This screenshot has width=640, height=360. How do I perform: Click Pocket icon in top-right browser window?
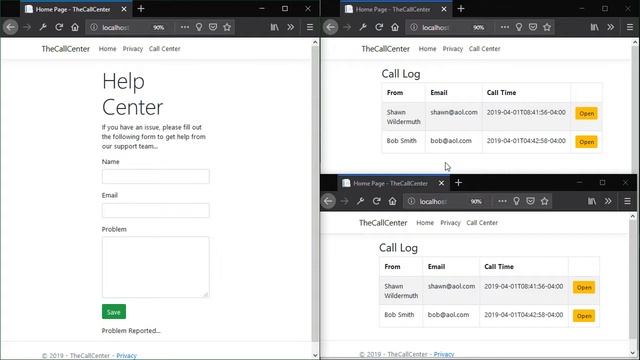533,27
